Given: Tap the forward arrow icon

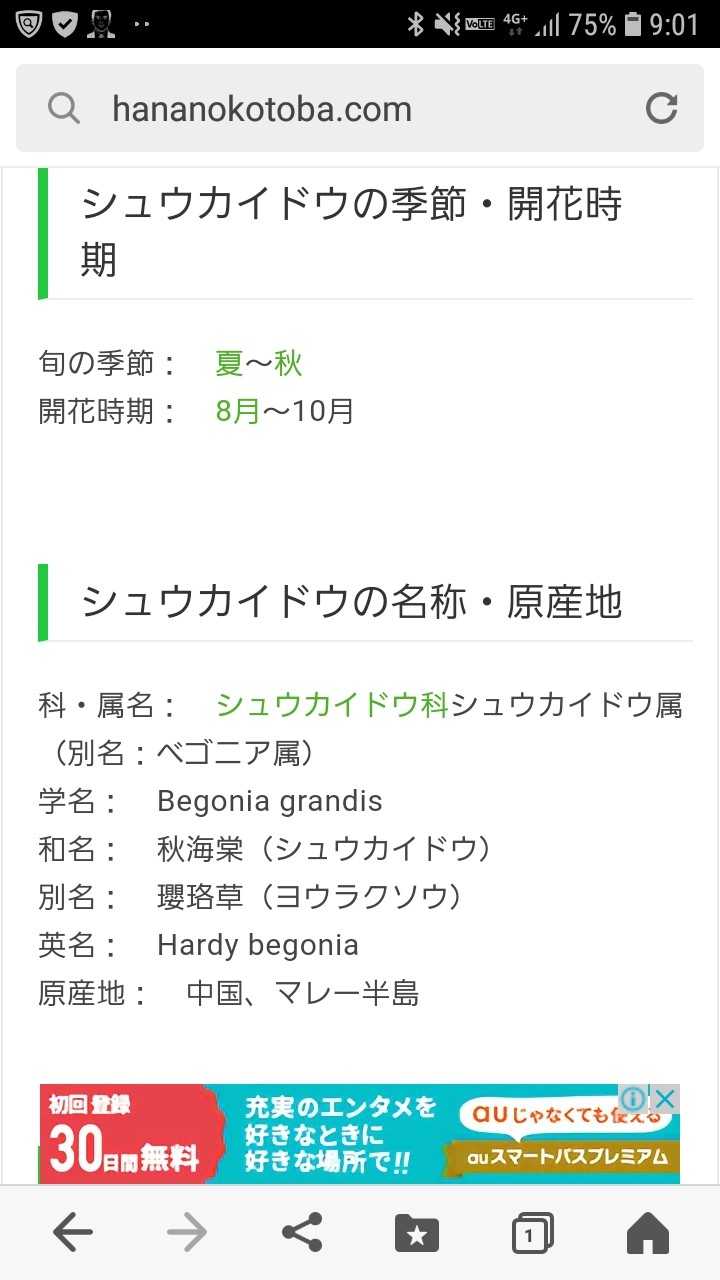Looking at the screenshot, I should pos(187,1233).
